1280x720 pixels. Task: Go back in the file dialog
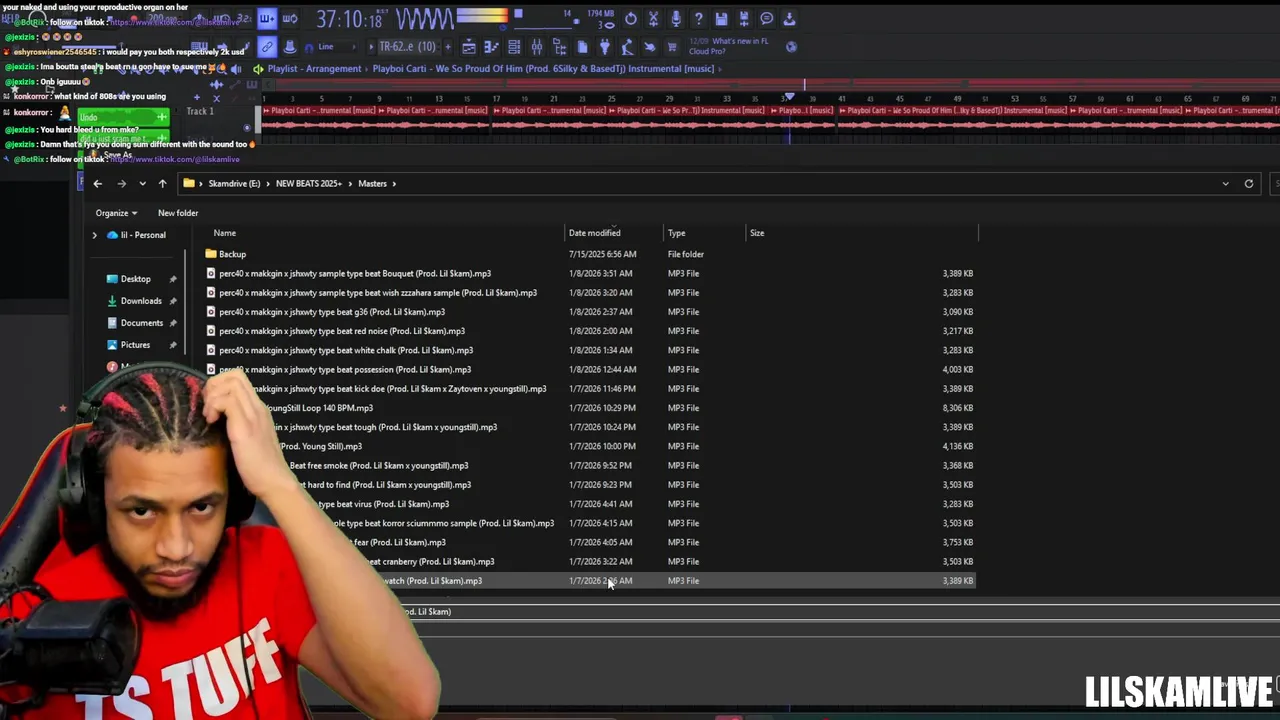(x=97, y=183)
